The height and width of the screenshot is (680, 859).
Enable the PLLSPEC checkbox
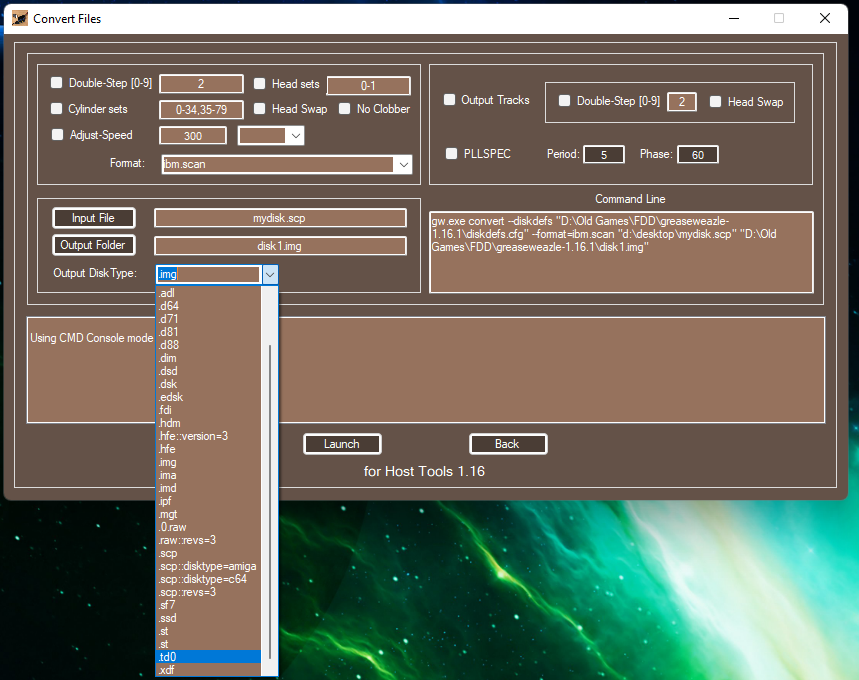[452, 154]
